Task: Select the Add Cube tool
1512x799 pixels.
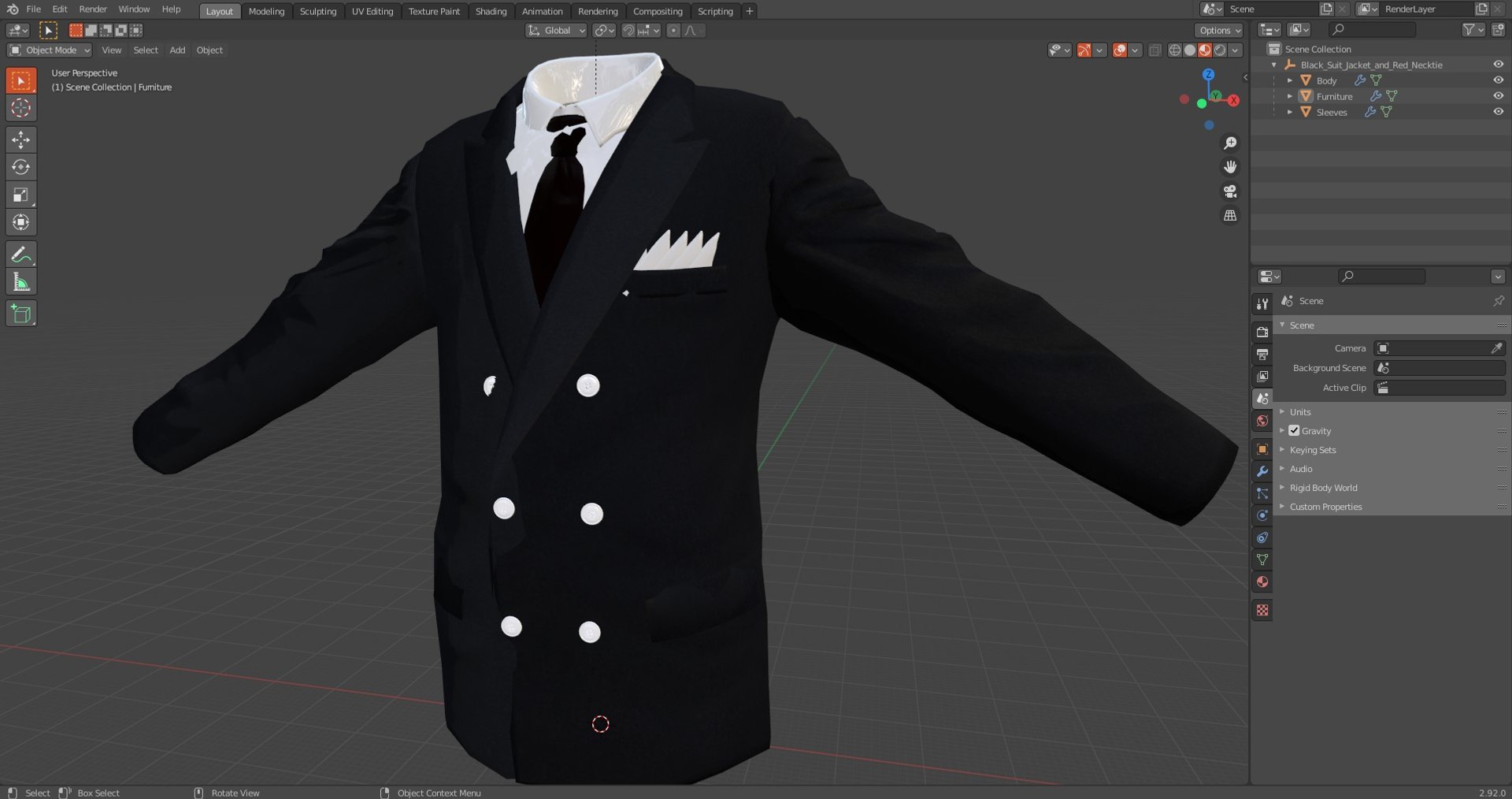Action: coord(21,314)
